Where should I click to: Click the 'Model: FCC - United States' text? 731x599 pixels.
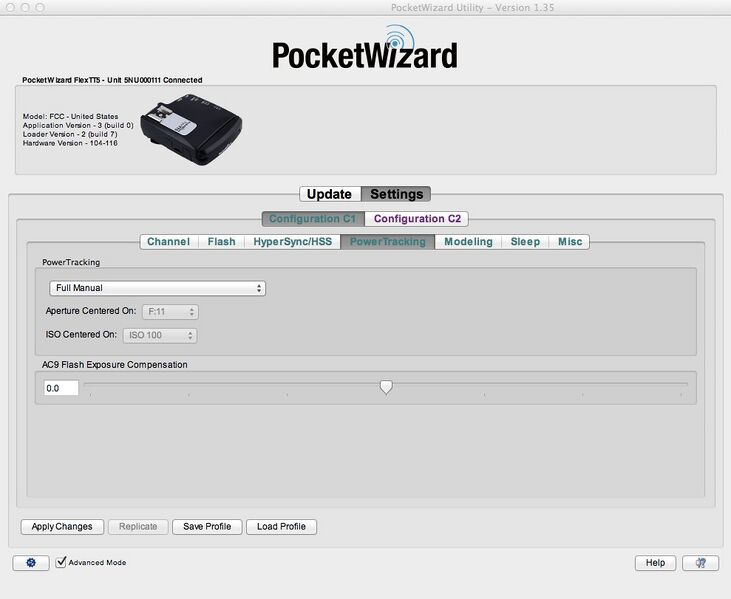[x=70, y=117]
